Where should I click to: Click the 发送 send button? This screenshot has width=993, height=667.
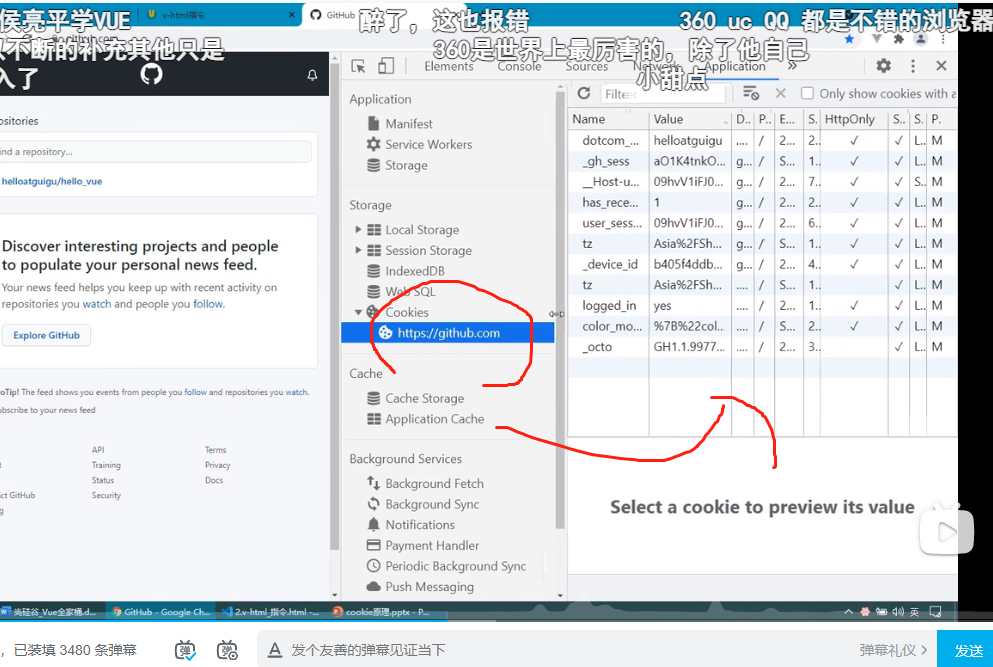pos(968,650)
